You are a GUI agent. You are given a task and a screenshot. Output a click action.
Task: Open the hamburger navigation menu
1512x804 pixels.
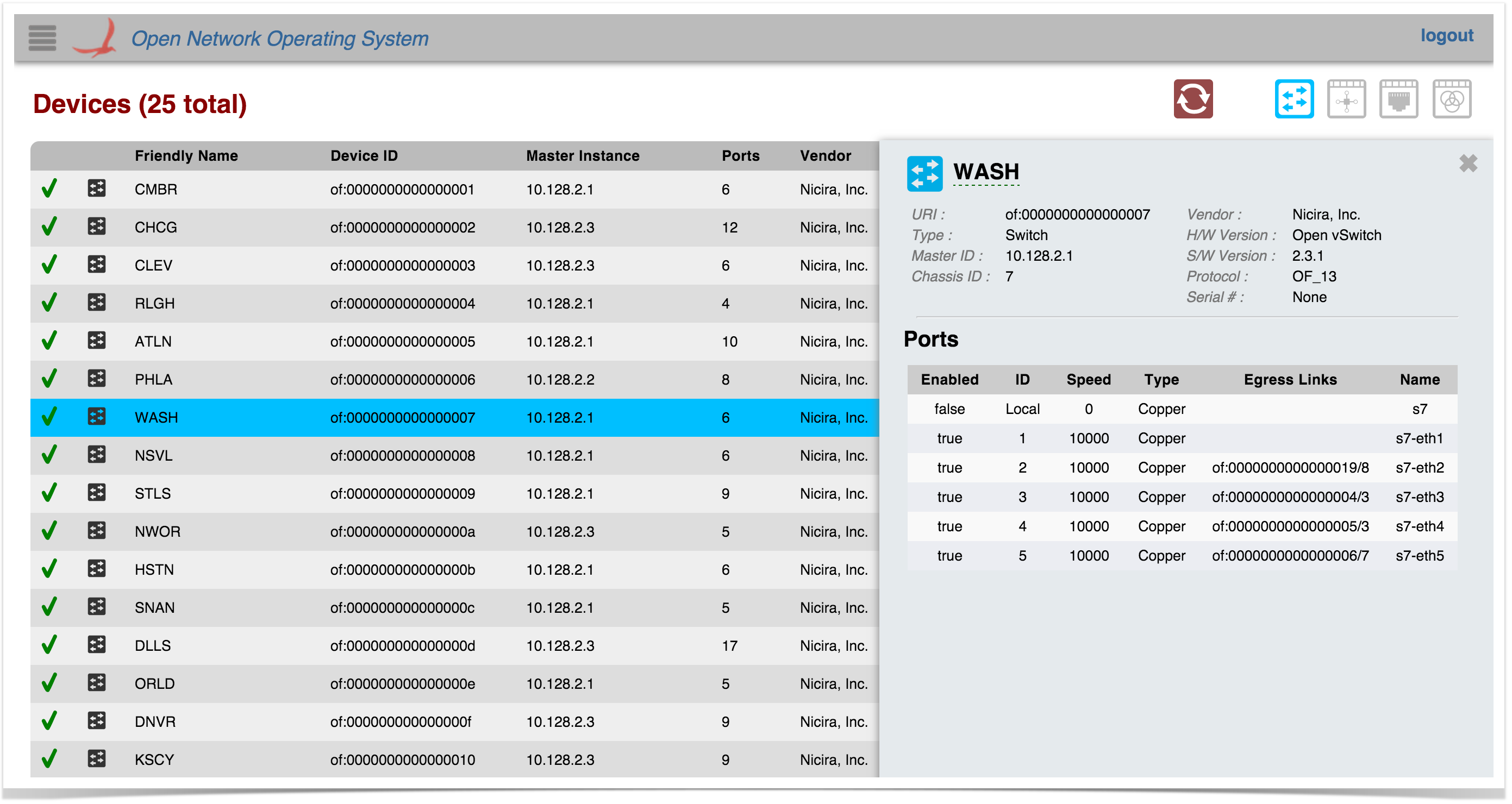click(x=42, y=37)
